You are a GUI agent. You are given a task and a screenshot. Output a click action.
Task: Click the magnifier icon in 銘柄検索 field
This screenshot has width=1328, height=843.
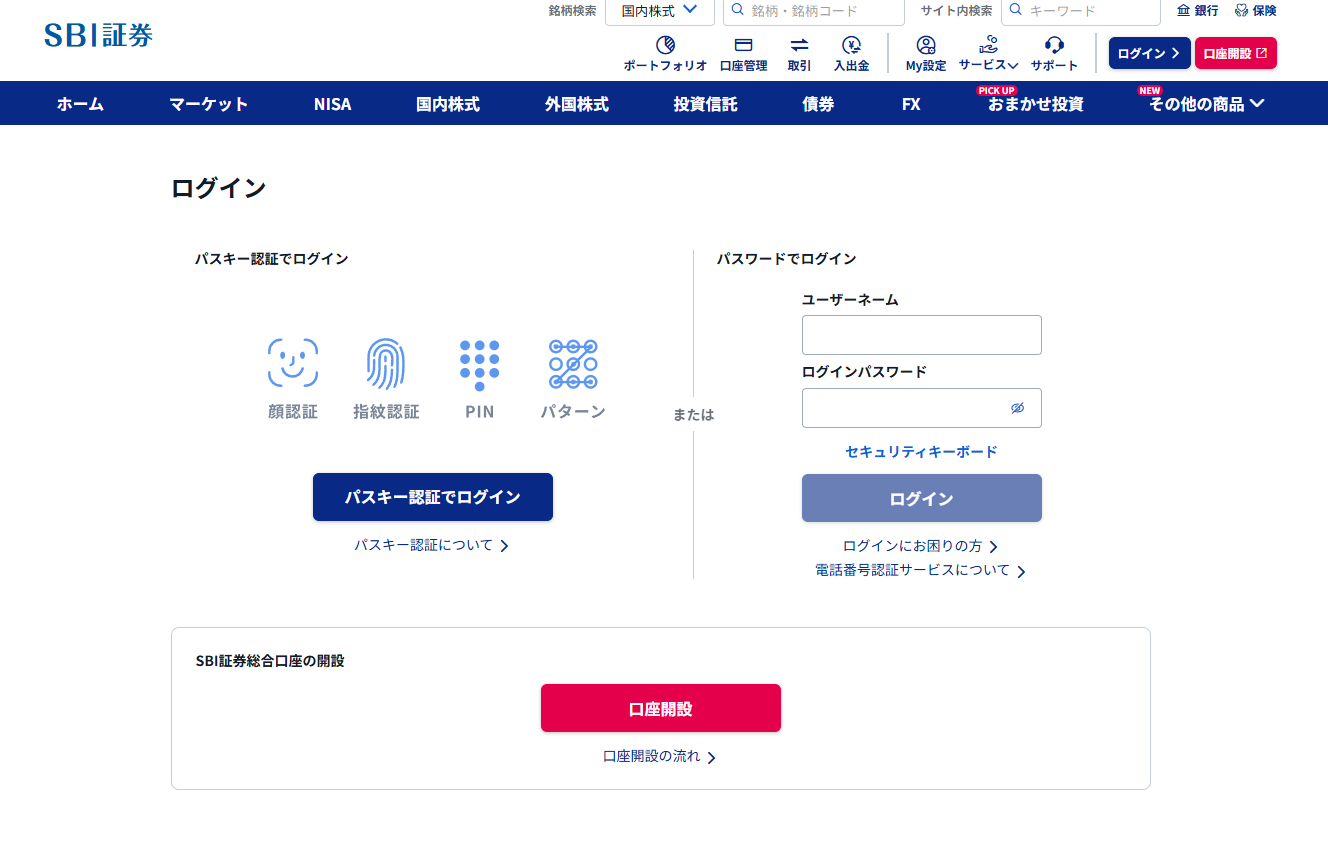(x=738, y=11)
